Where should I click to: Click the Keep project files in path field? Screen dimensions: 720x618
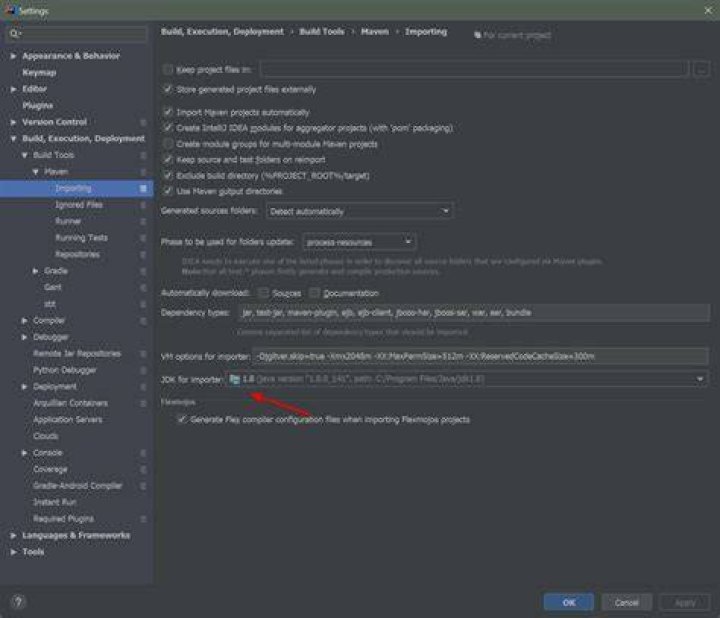474,69
